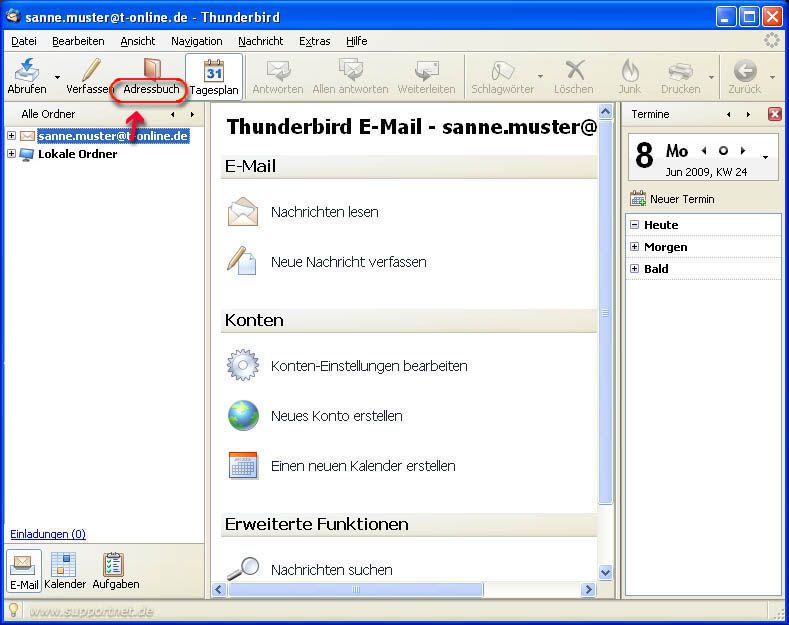The height and width of the screenshot is (625, 789).
Task: Open the Nachricht menu
Action: [x=260, y=41]
